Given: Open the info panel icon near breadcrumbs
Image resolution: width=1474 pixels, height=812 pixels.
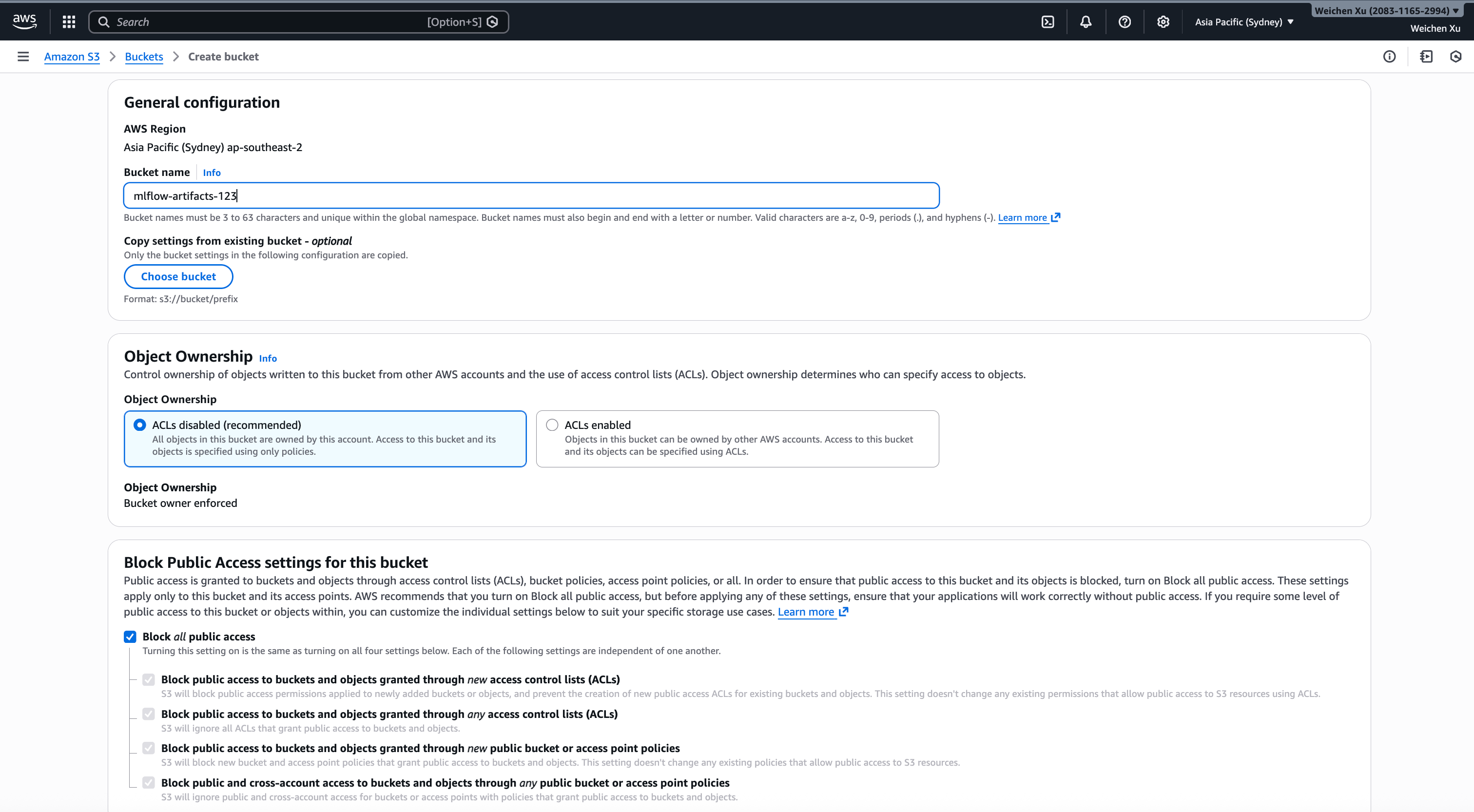Looking at the screenshot, I should (x=1390, y=56).
